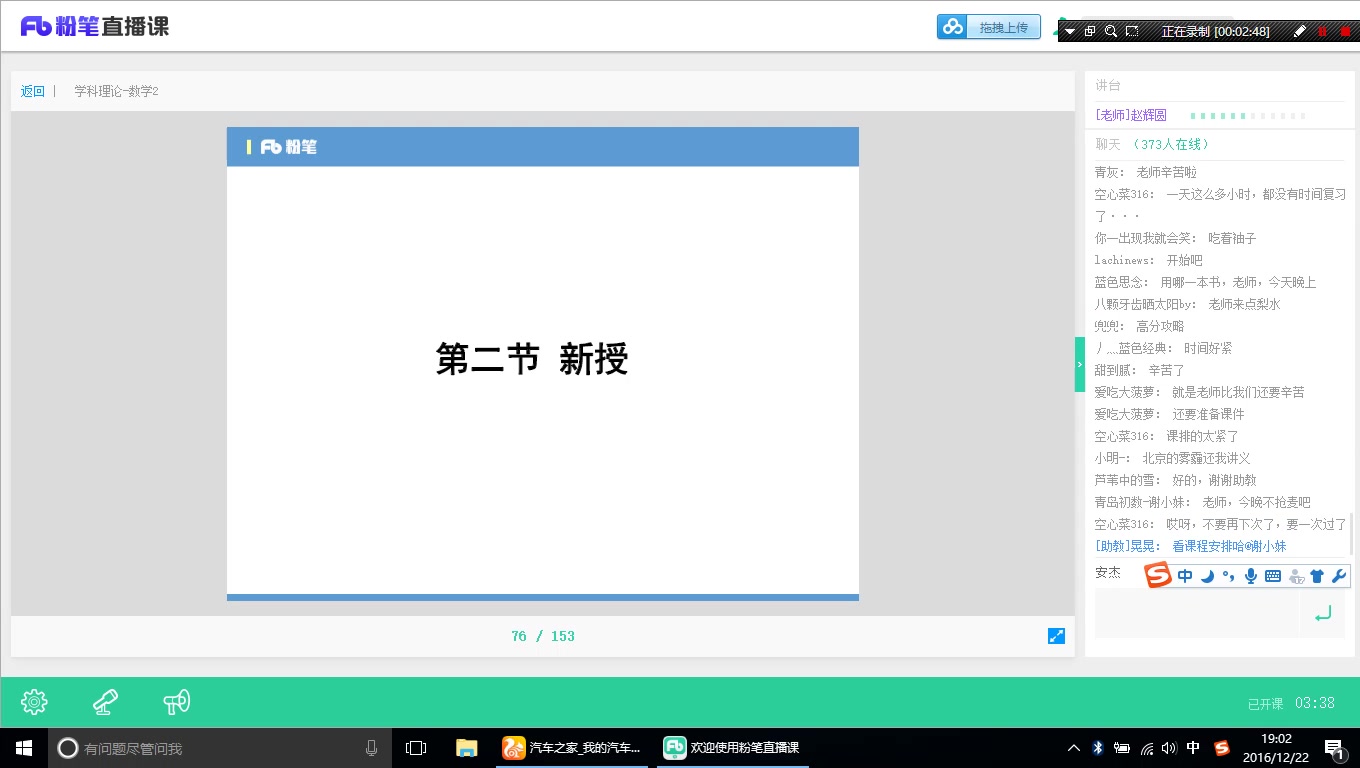1360x768 pixels.
Task: Click the cloud upload icon
Action: point(952,27)
